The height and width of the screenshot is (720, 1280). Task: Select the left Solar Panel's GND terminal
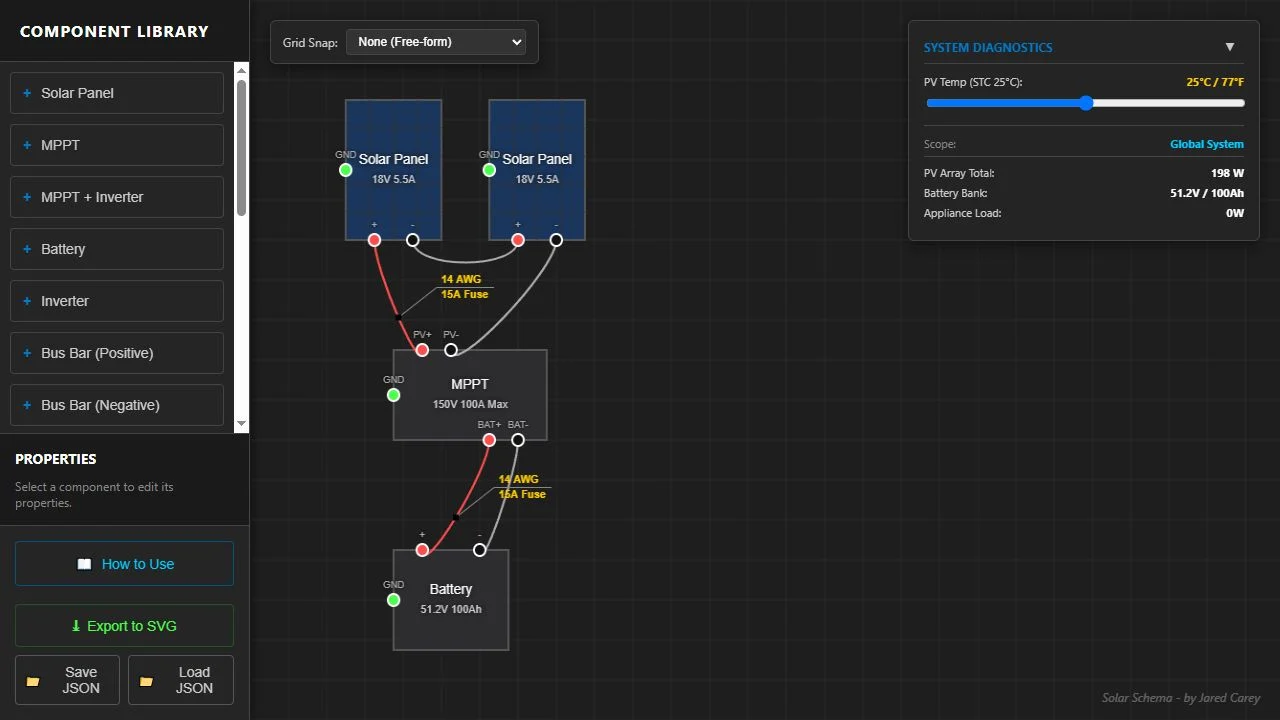point(346,170)
